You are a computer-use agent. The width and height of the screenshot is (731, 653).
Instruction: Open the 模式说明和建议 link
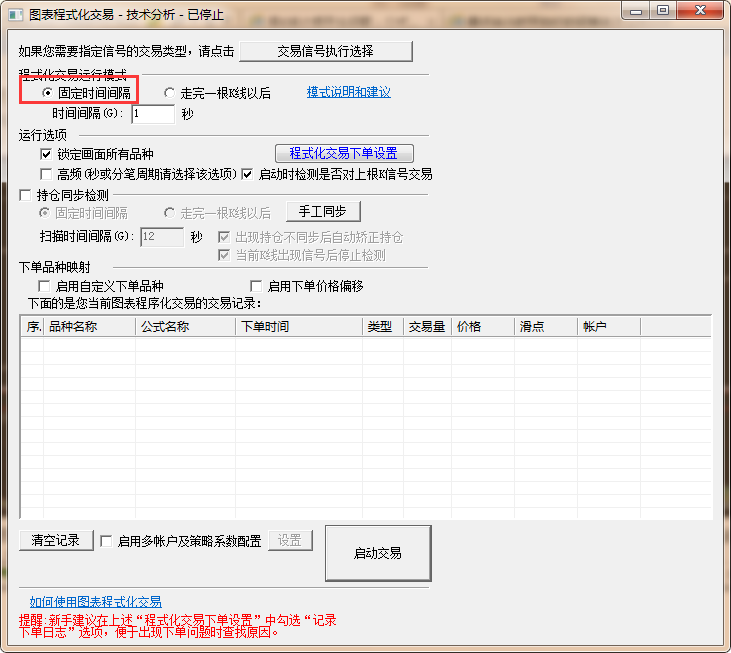click(x=348, y=92)
